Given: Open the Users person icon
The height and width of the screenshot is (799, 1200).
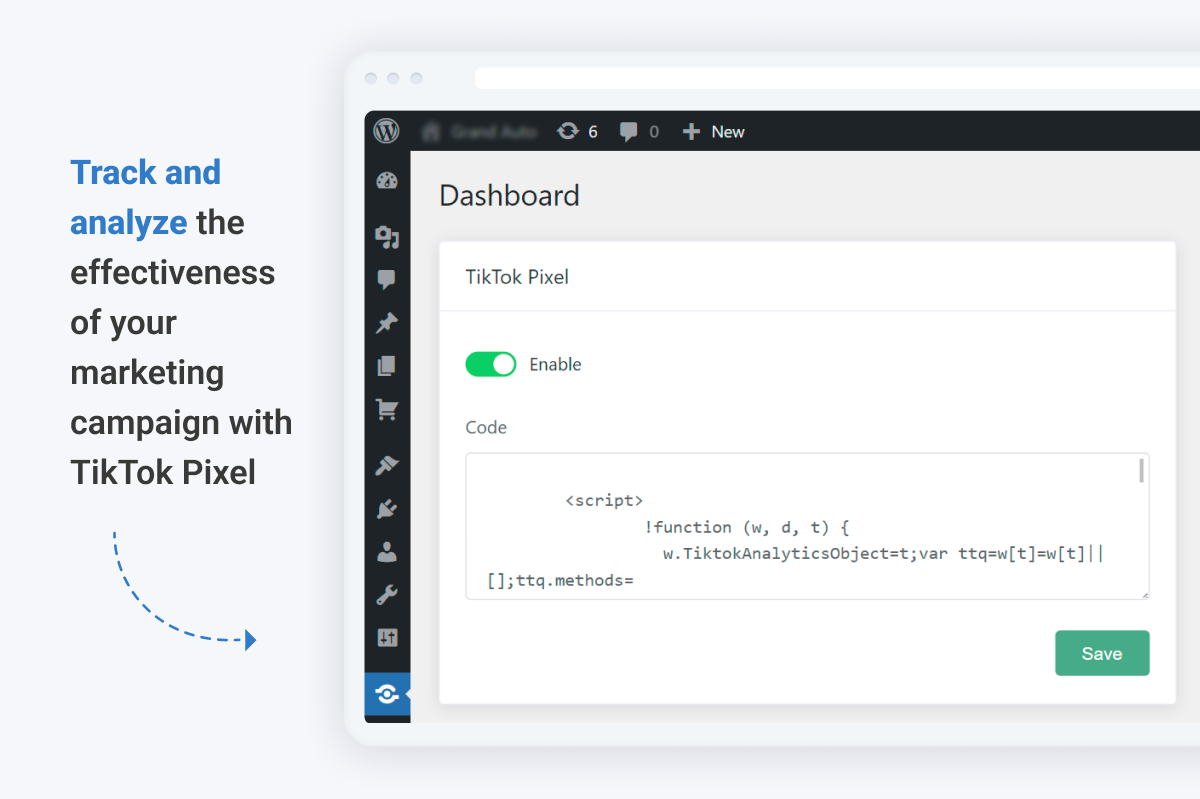Looking at the screenshot, I should click(387, 552).
